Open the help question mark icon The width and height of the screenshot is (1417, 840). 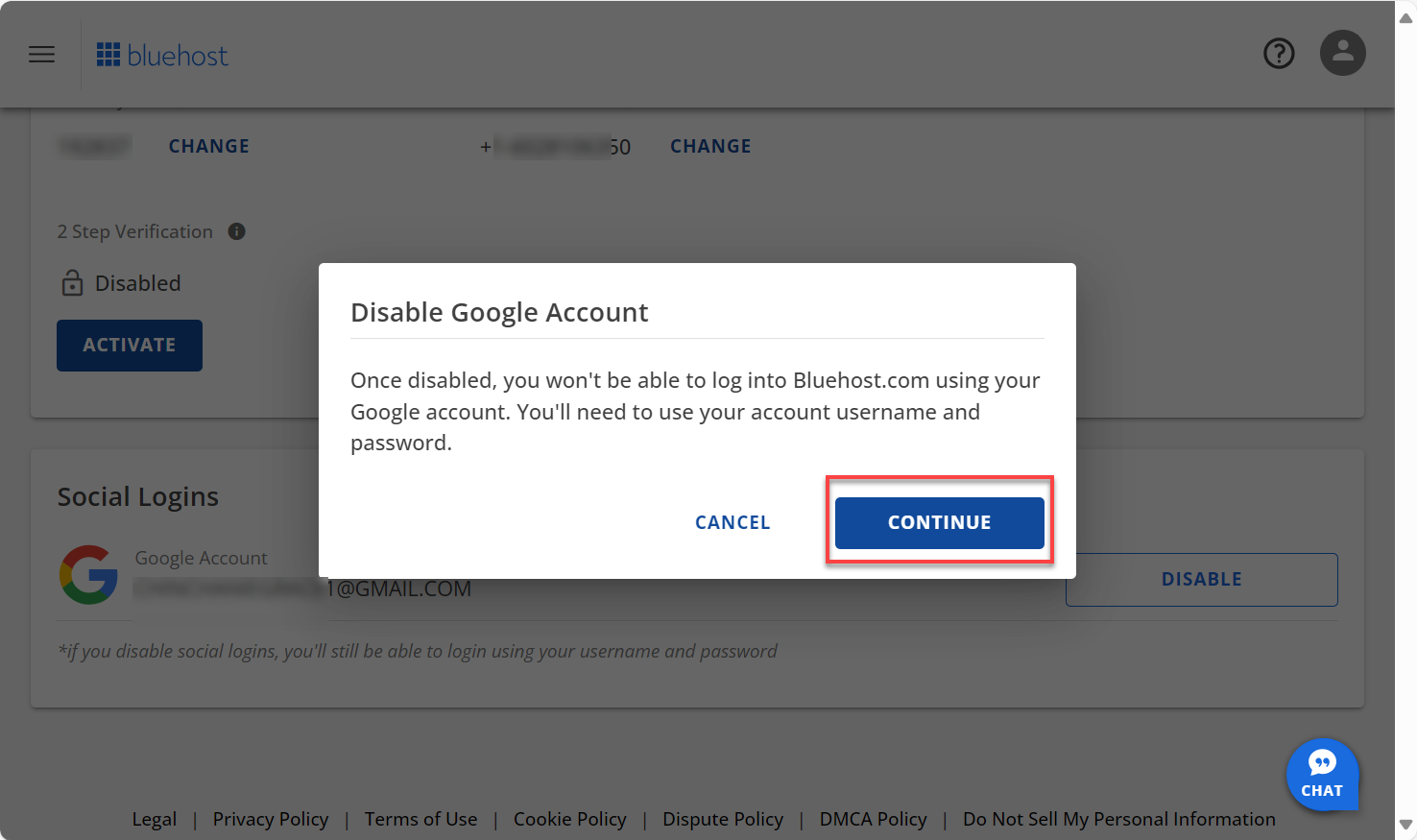1279,54
